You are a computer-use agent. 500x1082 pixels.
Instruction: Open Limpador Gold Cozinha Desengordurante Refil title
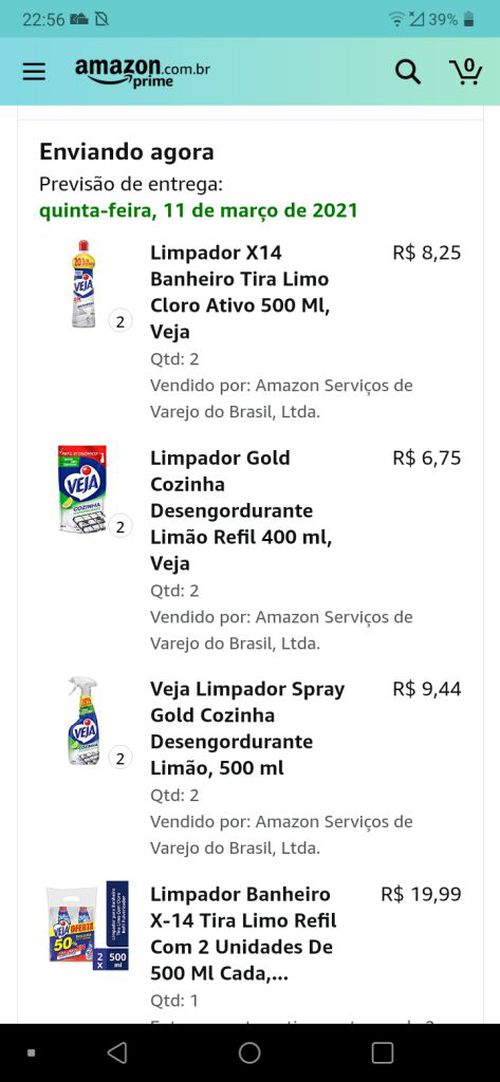[x=241, y=511]
